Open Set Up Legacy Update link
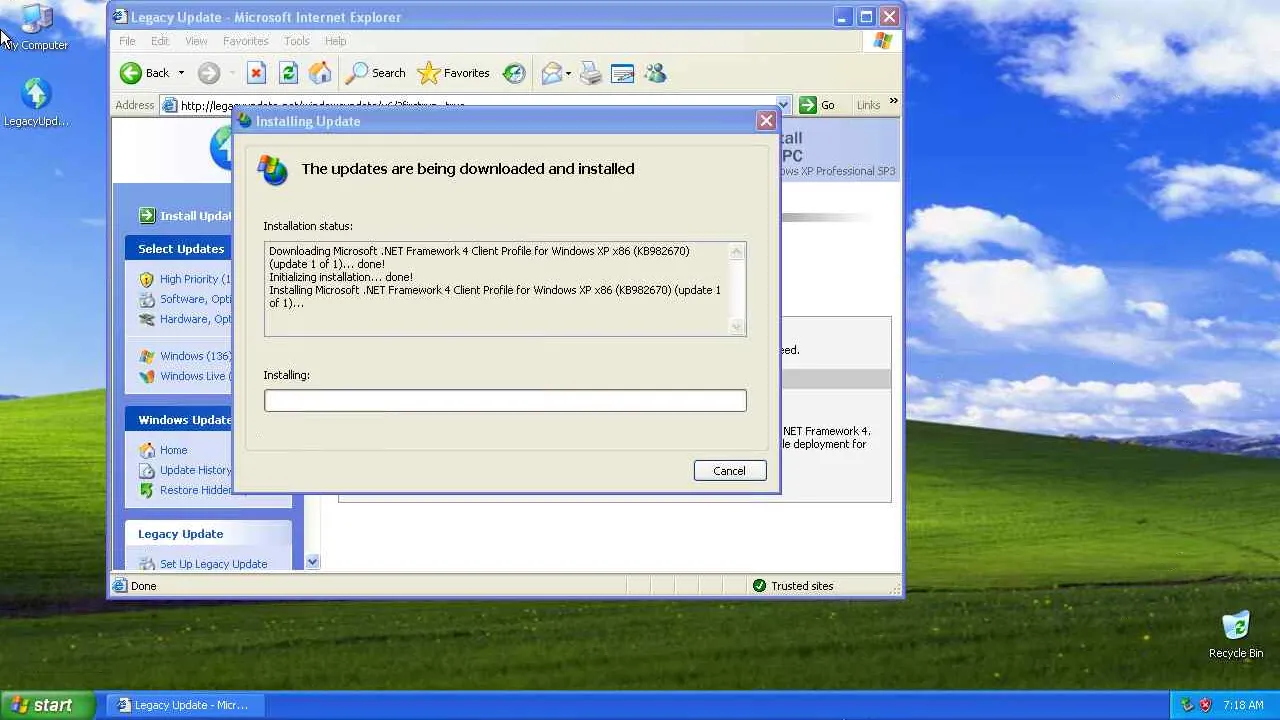Image resolution: width=1280 pixels, height=720 pixels. pyautogui.click(x=213, y=564)
